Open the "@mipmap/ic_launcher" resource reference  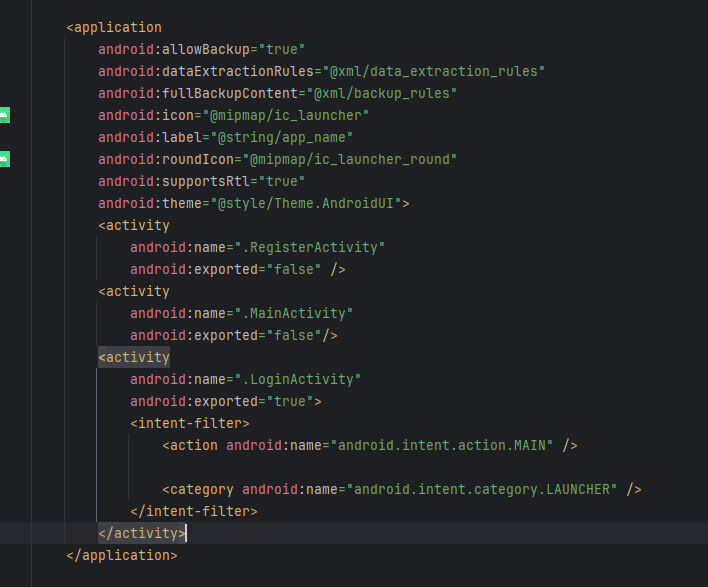point(285,115)
